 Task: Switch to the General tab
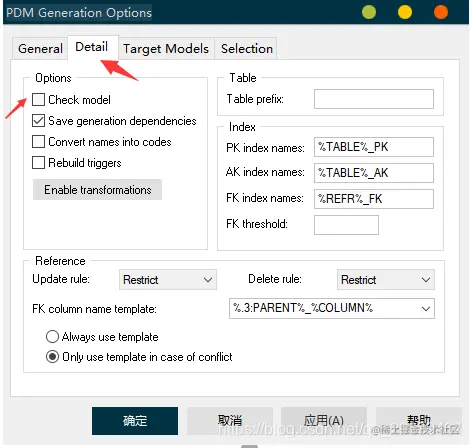coord(40,49)
